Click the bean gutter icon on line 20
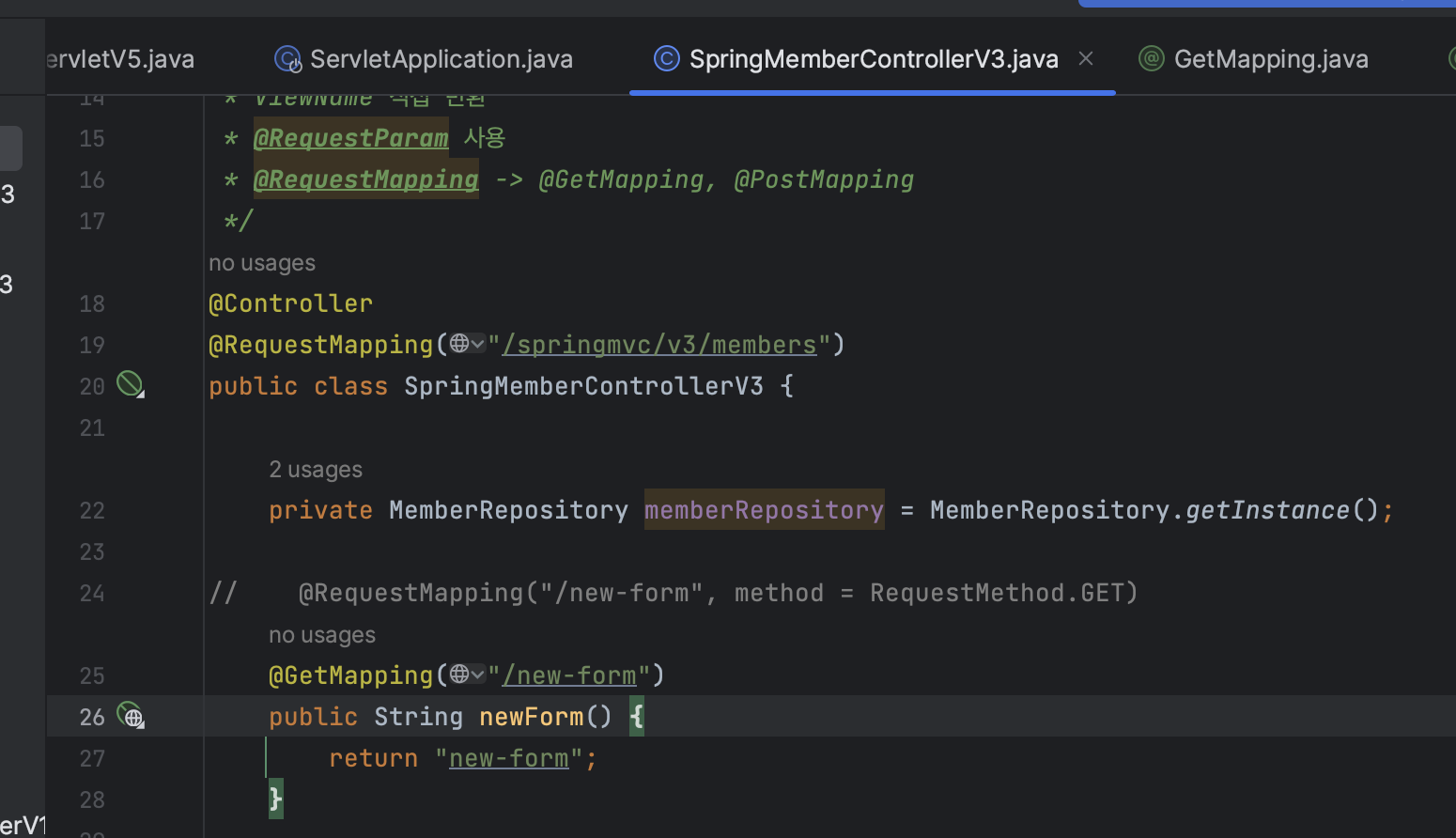 pyautogui.click(x=130, y=383)
